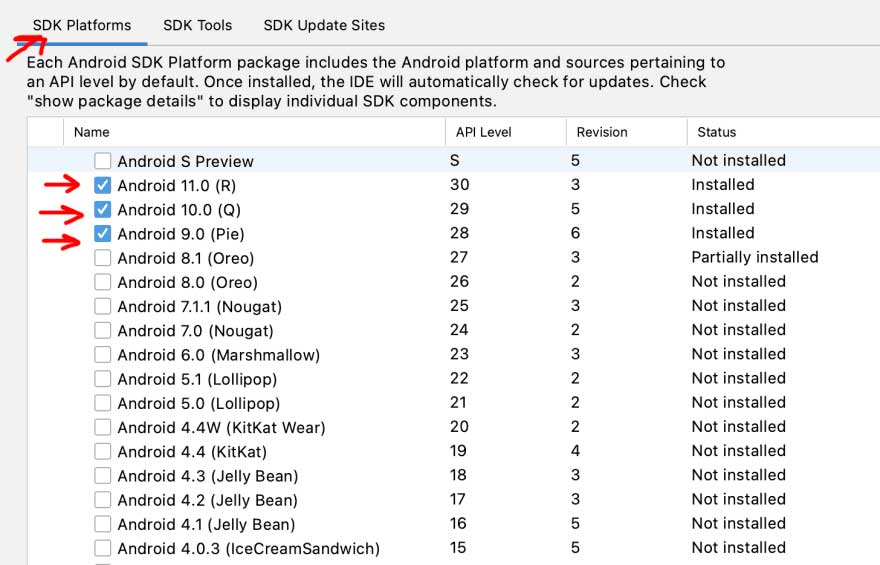Uncheck Android 11.0 (R) checkbox
Image resolution: width=880 pixels, height=565 pixels.
(103, 185)
